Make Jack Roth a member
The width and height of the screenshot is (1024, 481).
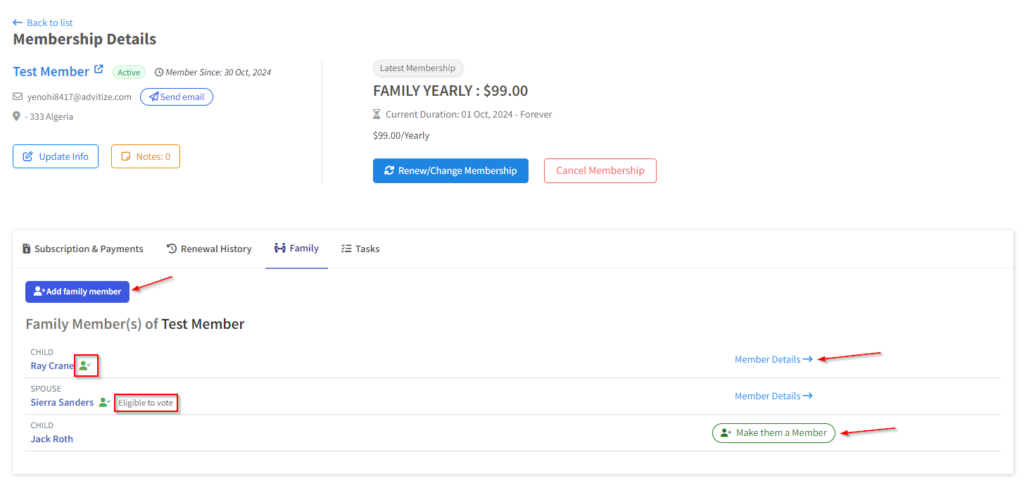(773, 432)
